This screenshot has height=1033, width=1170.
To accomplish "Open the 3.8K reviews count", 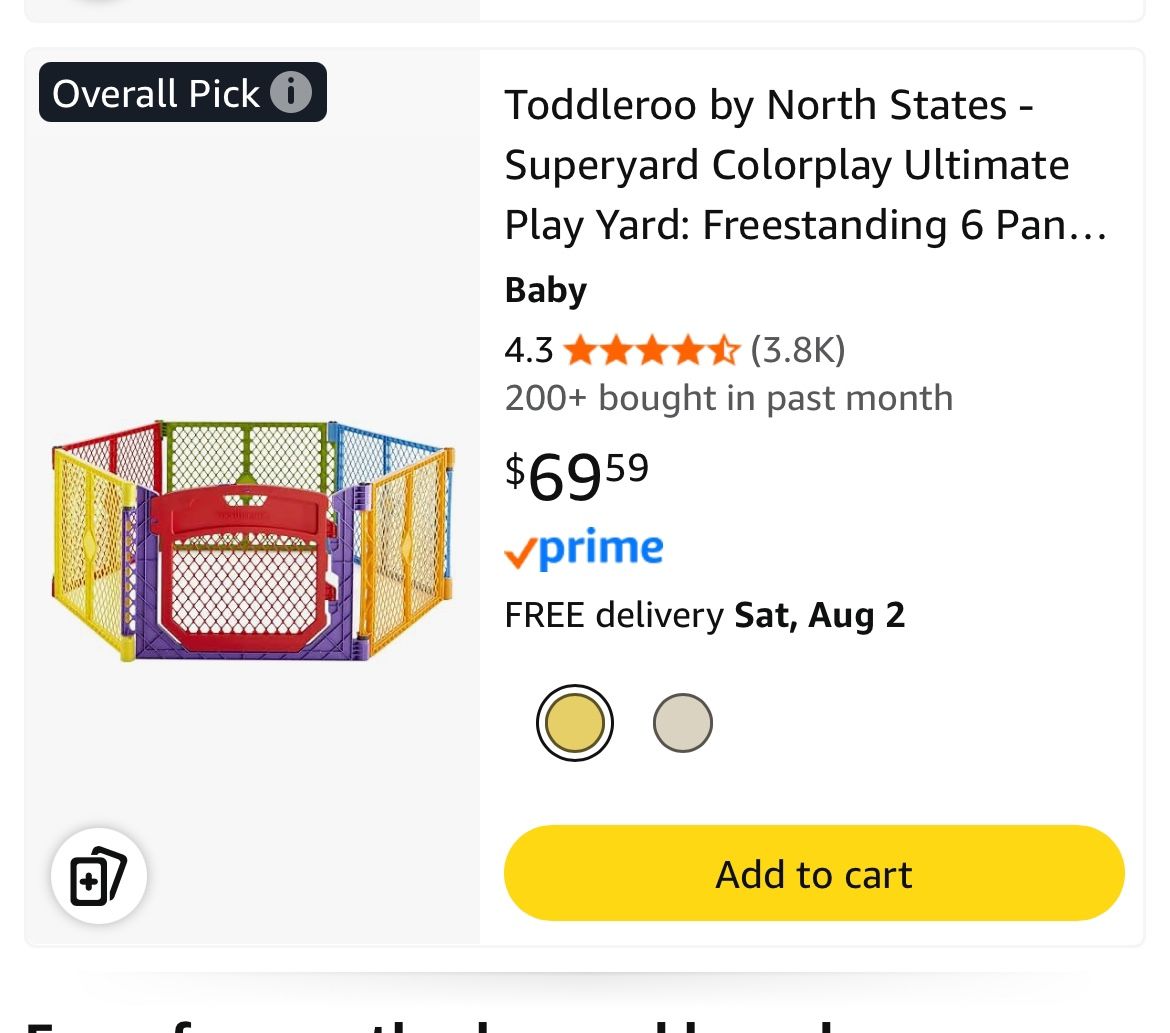I will (798, 350).
